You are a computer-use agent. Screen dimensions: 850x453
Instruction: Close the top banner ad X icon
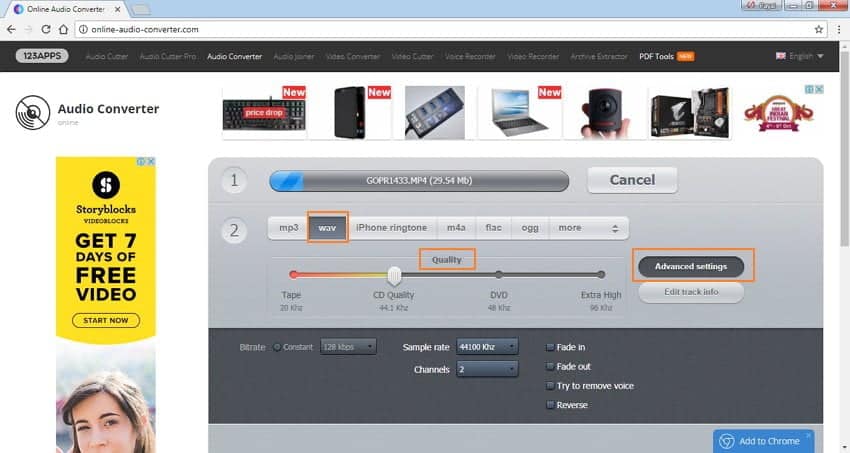coord(820,89)
